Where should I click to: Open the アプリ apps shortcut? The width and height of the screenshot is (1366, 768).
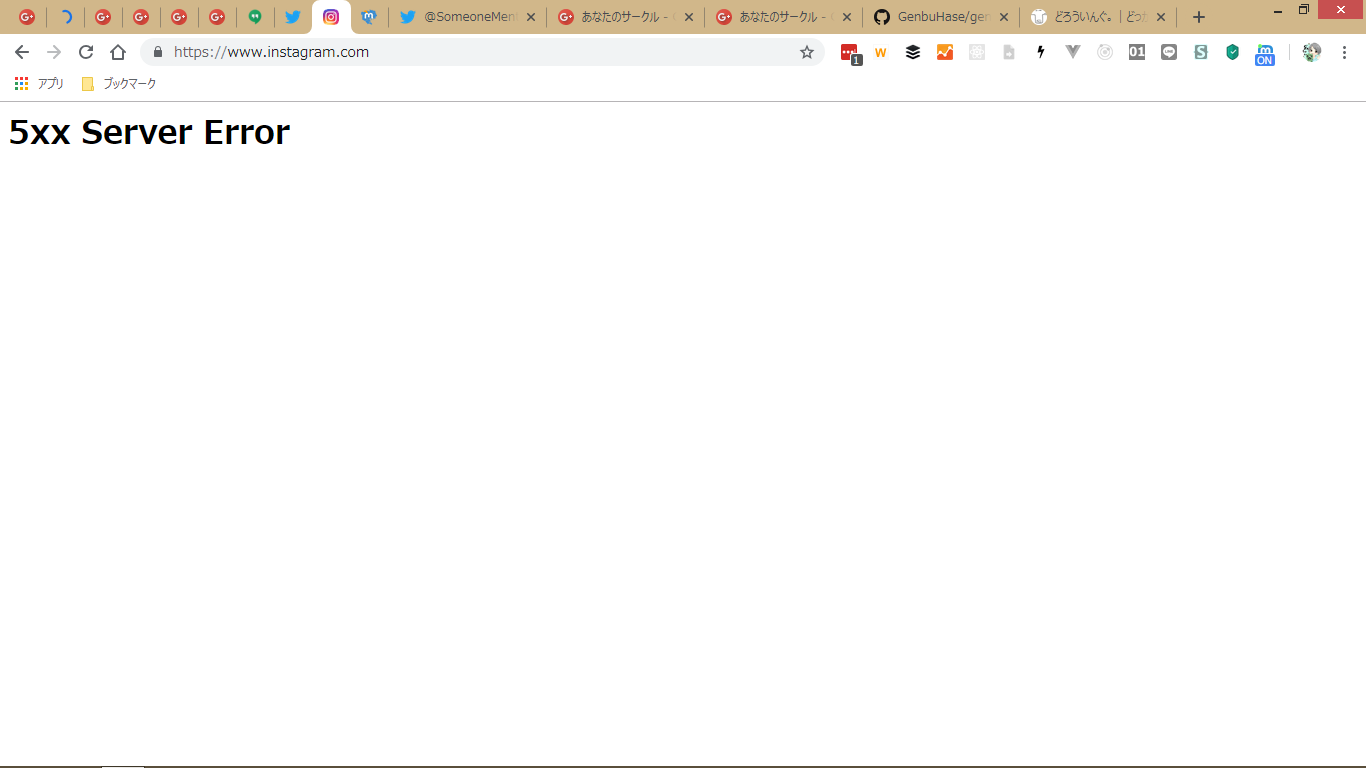40,84
